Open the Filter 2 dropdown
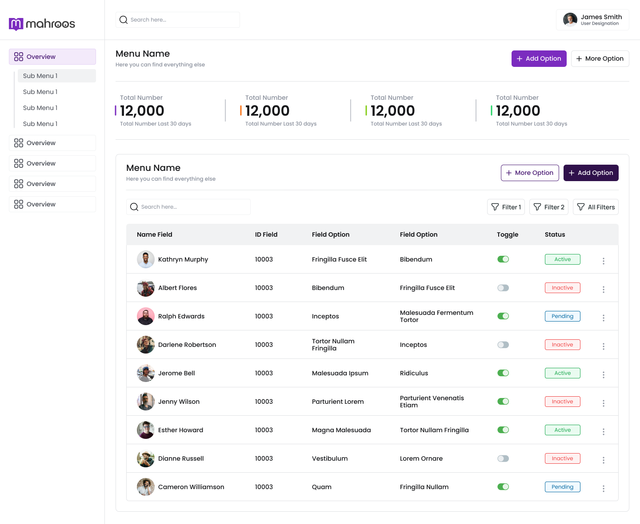The height and width of the screenshot is (524, 640). 549,207
